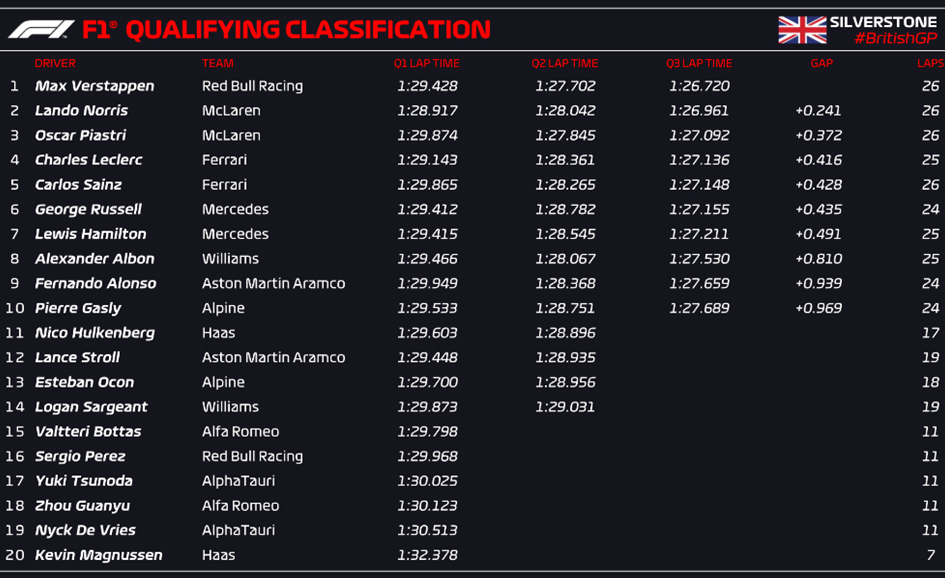Screen dimensions: 945x578
Task: Click the DRIVER column header
Action: tap(55, 63)
